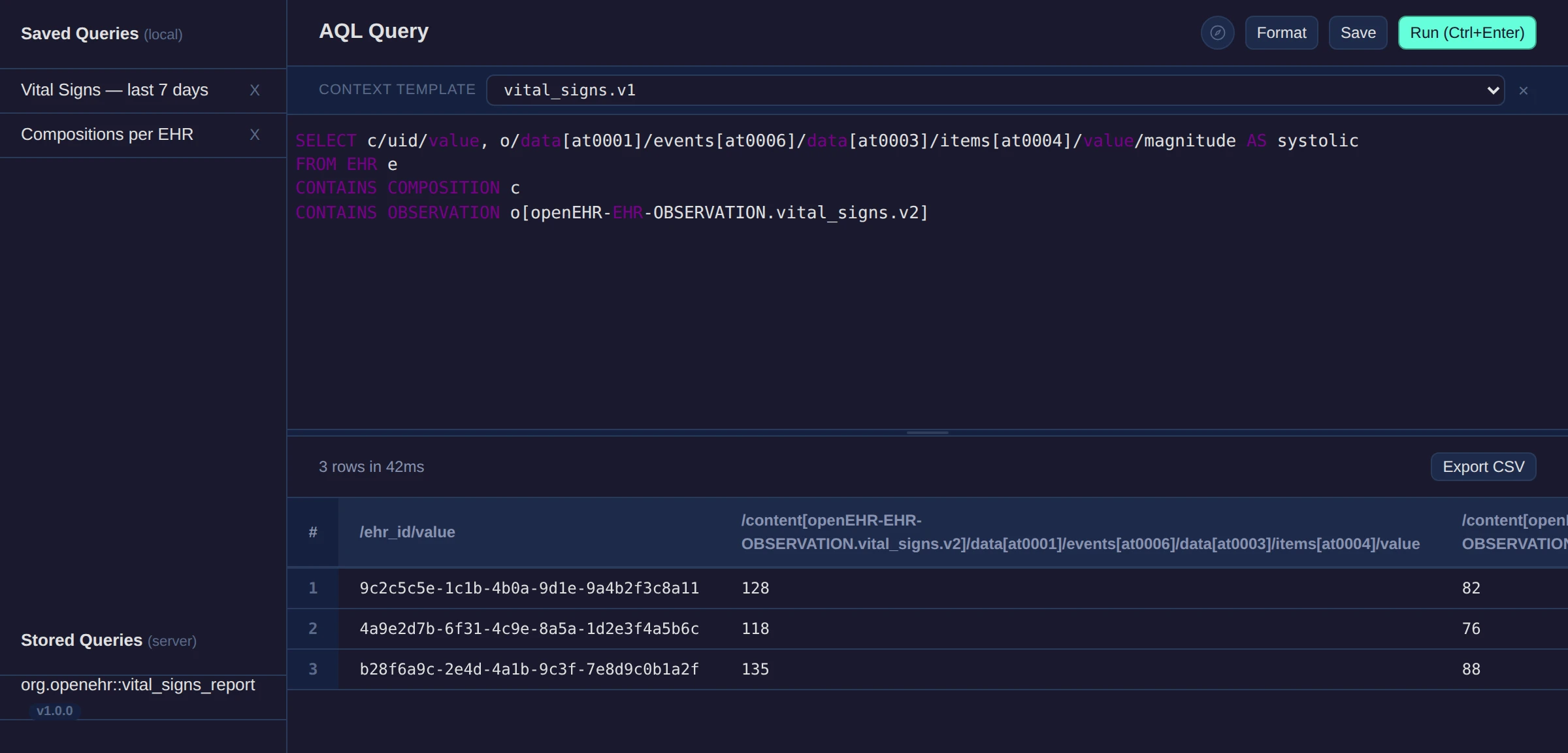Click the resize handle between editor and results
This screenshot has height=753, width=1568.
click(x=927, y=433)
